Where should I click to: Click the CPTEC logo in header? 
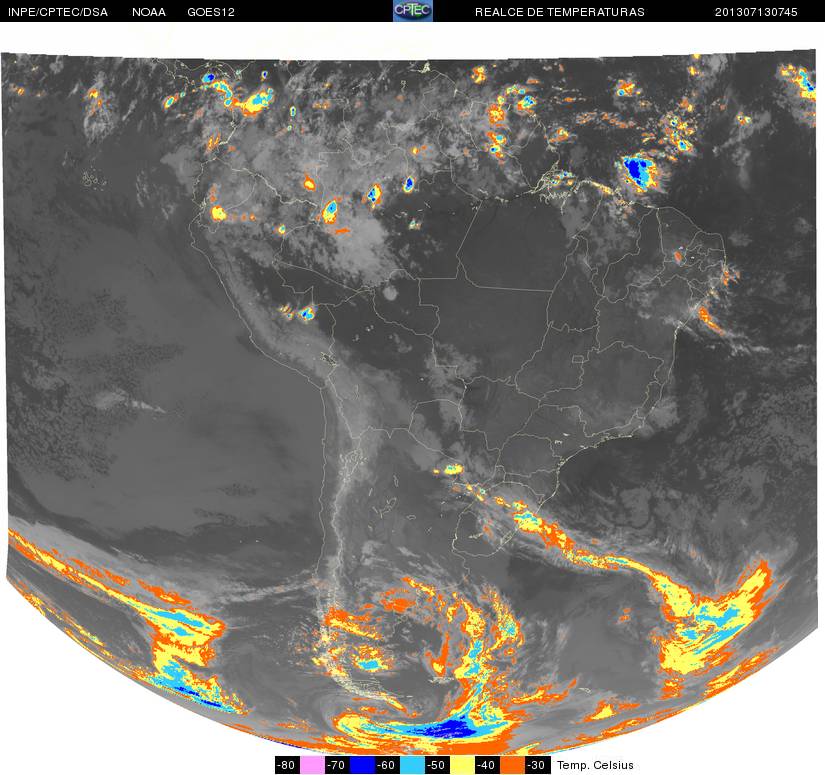coord(413,11)
